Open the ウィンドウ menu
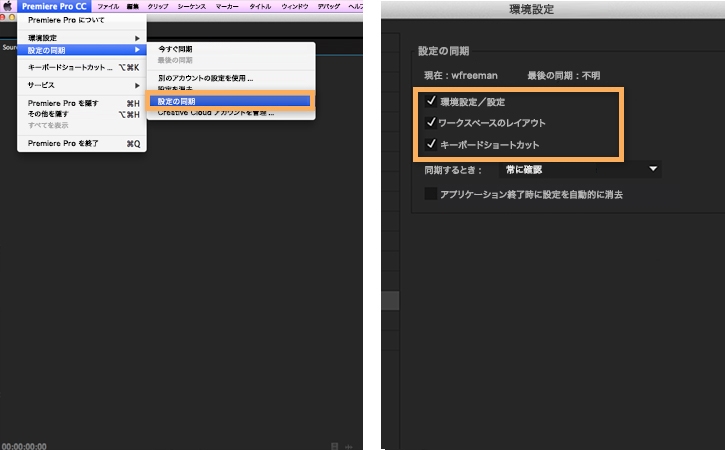Viewport: 725px width, 450px height. pyautogui.click(x=295, y=6)
